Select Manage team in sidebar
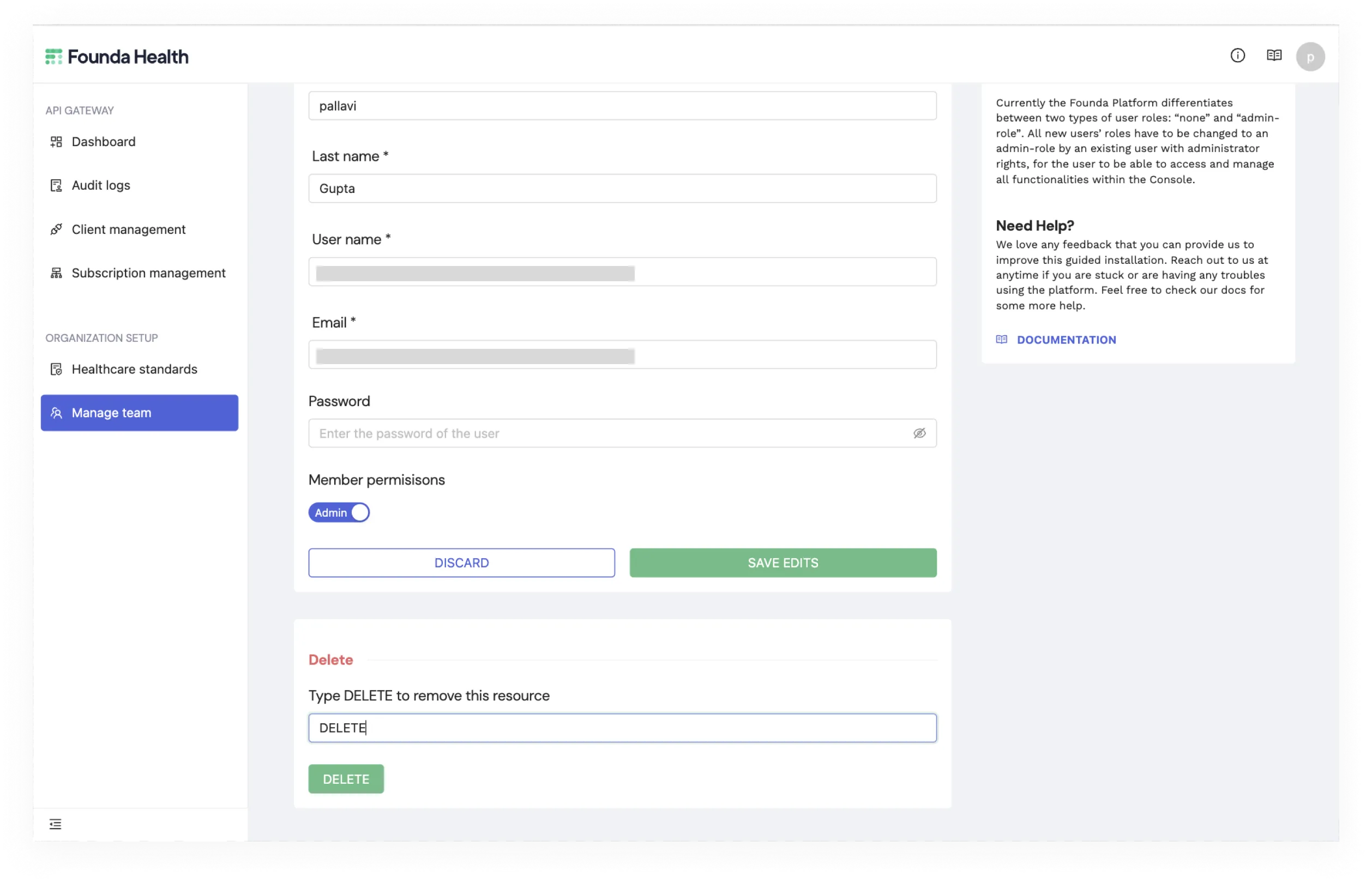The width and height of the screenshot is (1372, 883). tap(140, 413)
